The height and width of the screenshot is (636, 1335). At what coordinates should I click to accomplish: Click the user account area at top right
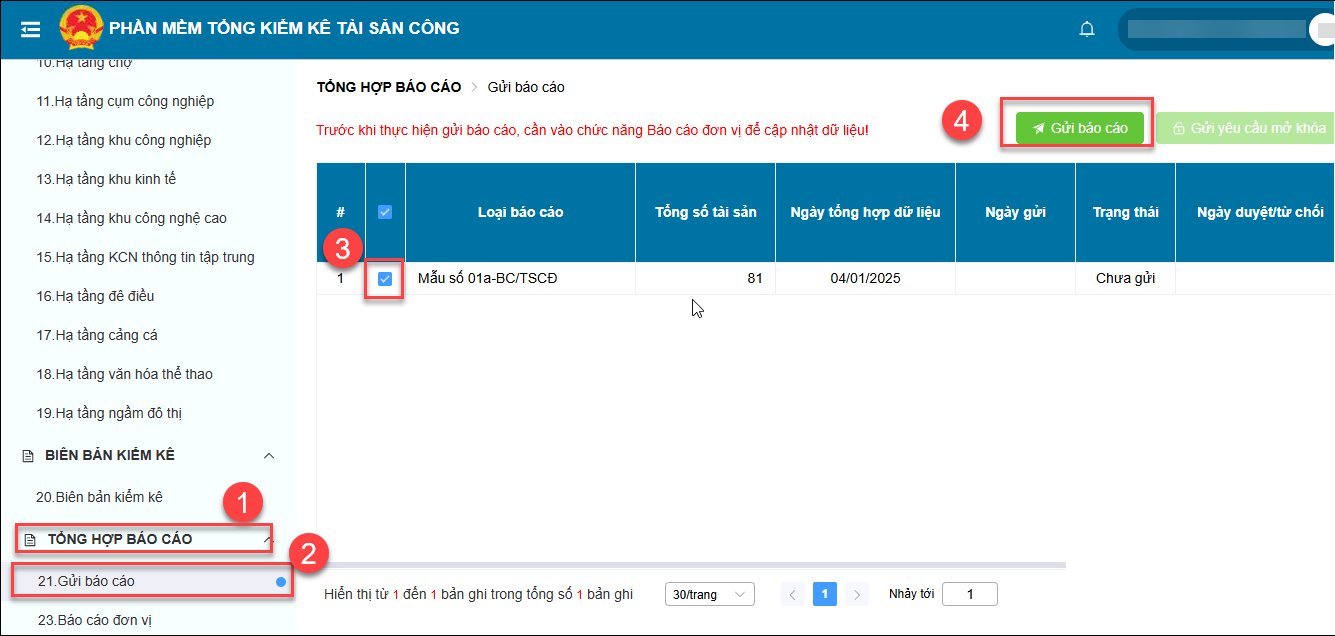tap(1226, 29)
